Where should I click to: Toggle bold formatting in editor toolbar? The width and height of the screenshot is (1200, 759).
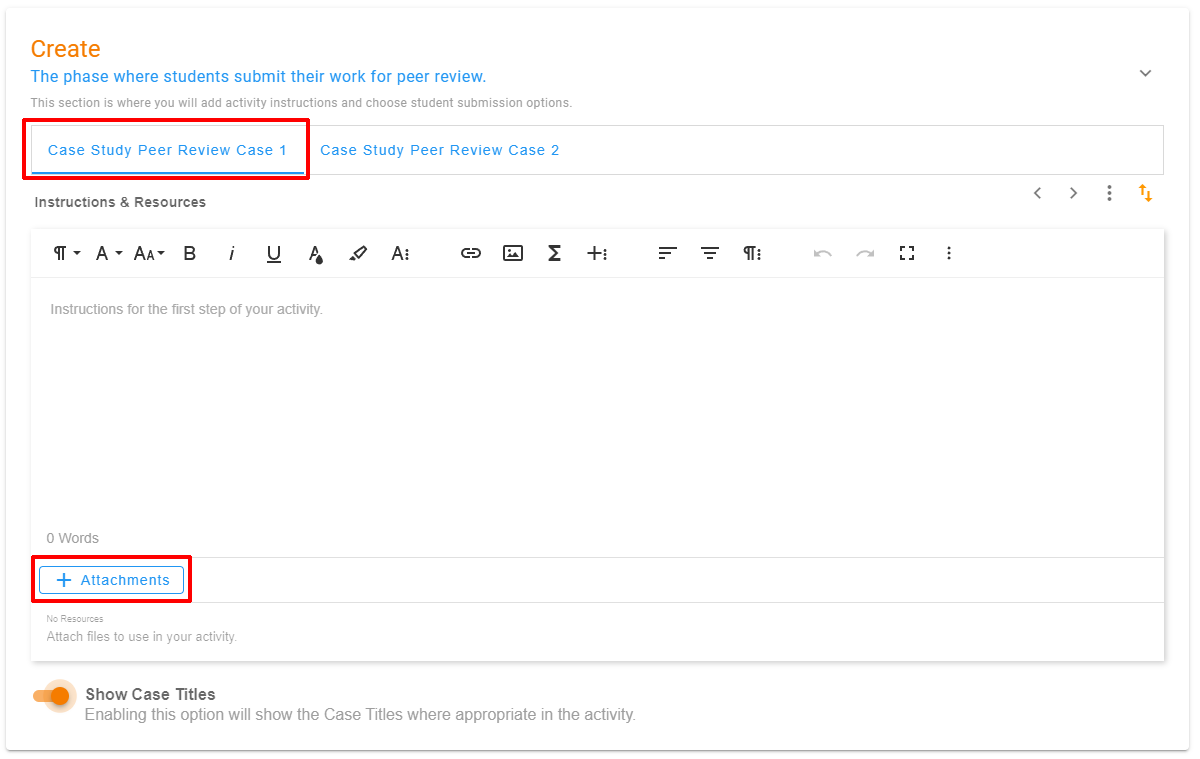[189, 254]
